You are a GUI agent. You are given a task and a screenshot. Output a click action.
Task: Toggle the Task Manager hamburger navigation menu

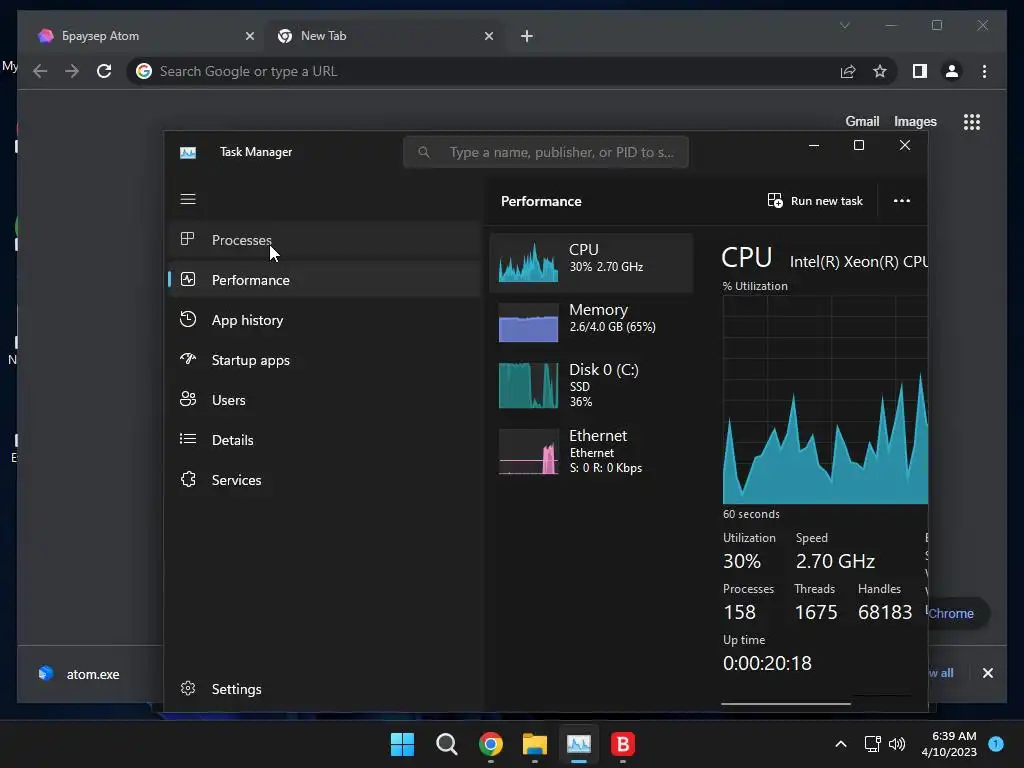tap(188, 199)
